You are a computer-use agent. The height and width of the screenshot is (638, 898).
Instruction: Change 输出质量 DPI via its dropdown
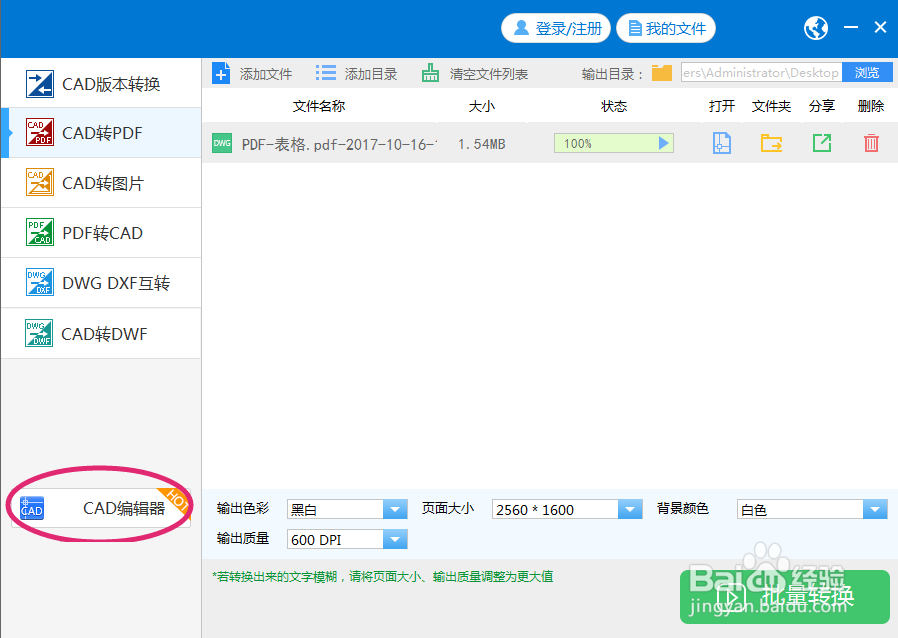click(x=395, y=539)
